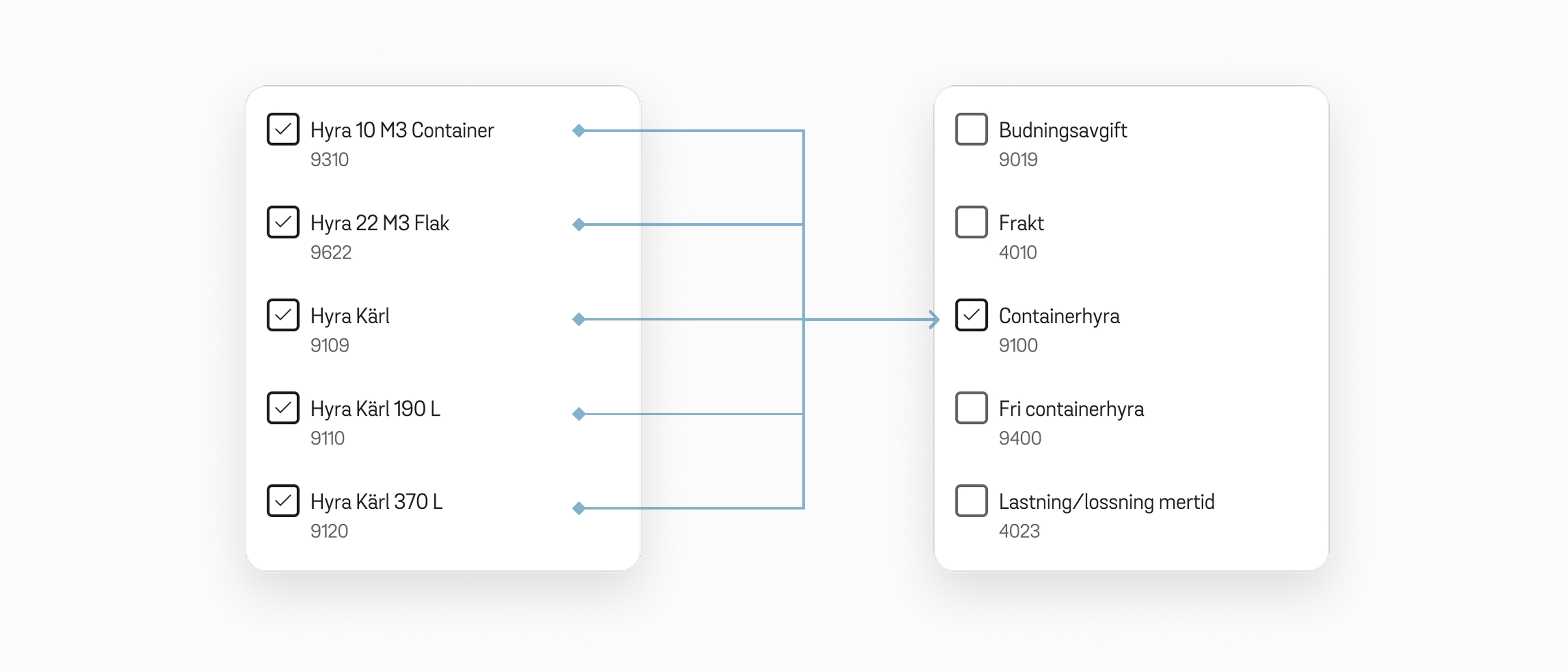This screenshot has height=672, width=1568.
Task: Click the arrowhead pointing to Containerhyra
Action: click(x=934, y=319)
